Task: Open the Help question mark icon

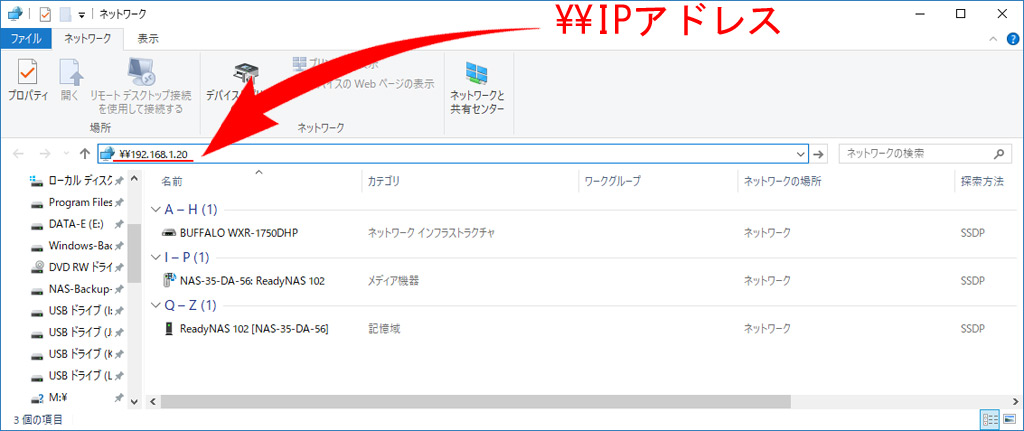Action: point(1013,39)
